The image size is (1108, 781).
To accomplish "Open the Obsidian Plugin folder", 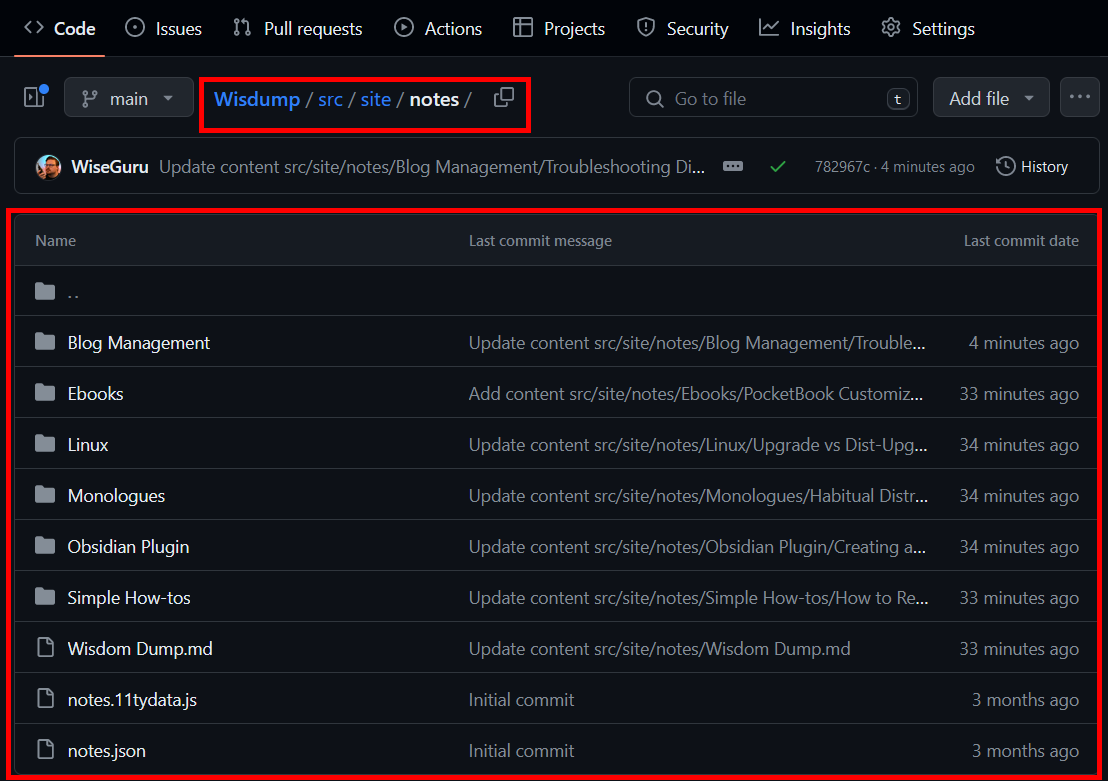I will [128, 546].
